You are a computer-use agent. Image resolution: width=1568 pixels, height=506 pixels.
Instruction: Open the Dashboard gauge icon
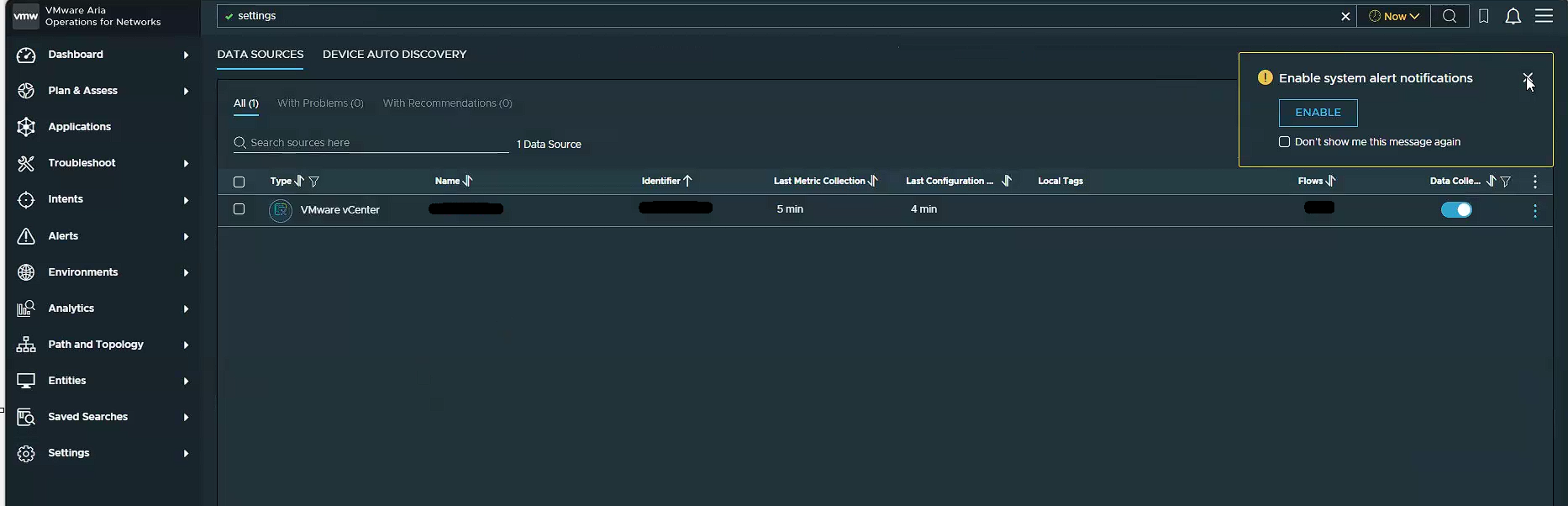pyautogui.click(x=26, y=55)
